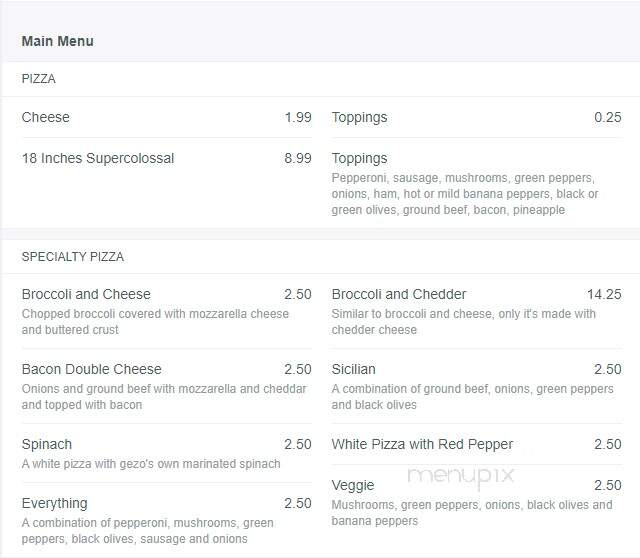Viewport: 640px width, 558px height.
Task: Select the Sicilian pizza item
Action: [477, 387]
